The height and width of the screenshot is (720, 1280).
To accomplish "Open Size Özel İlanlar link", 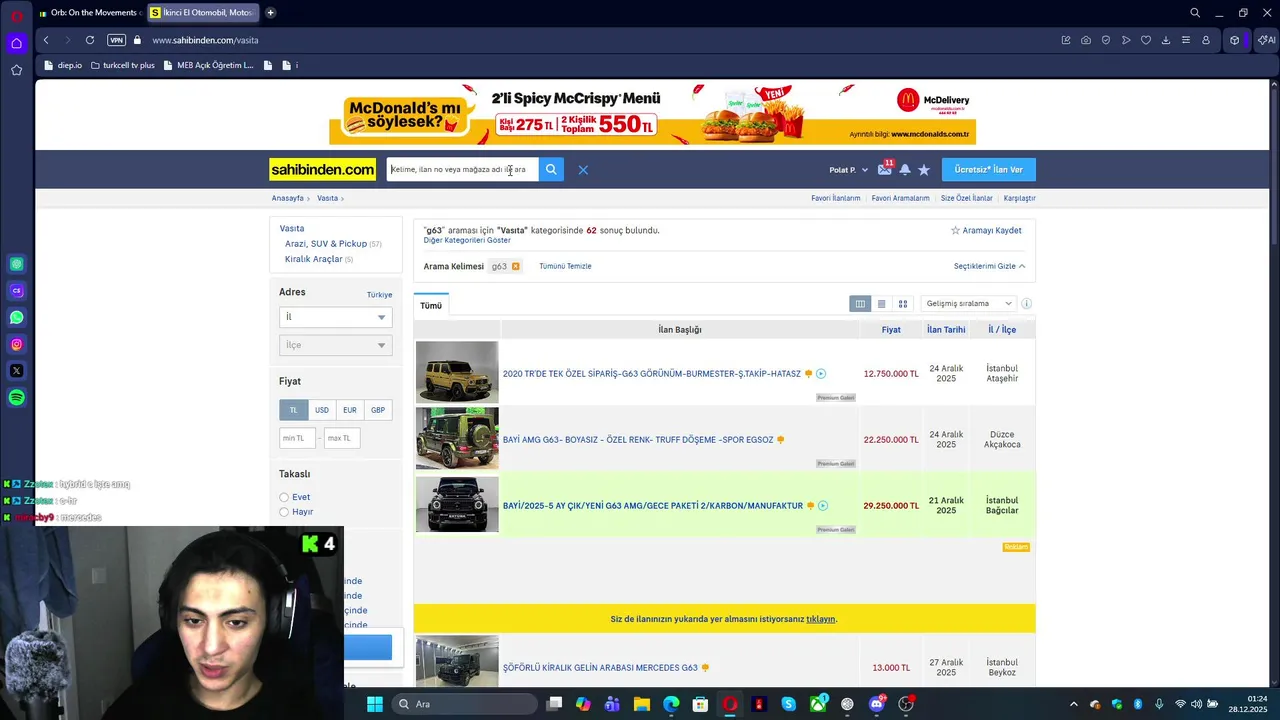I will click(x=967, y=198).
